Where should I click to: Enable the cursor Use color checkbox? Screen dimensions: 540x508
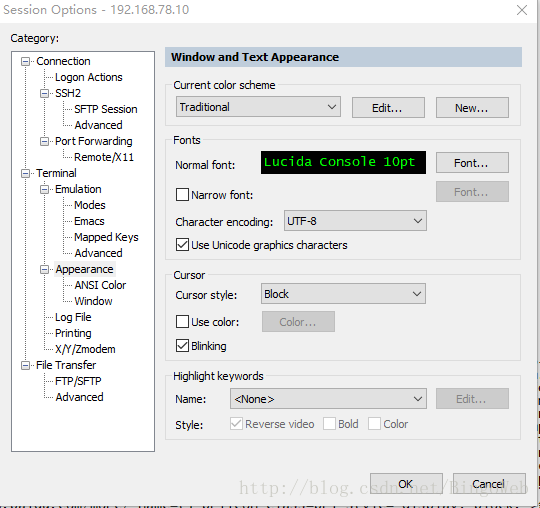(182, 321)
